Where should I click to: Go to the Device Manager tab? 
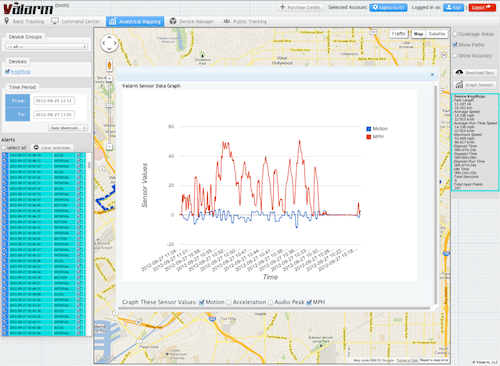pyautogui.click(x=192, y=21)
